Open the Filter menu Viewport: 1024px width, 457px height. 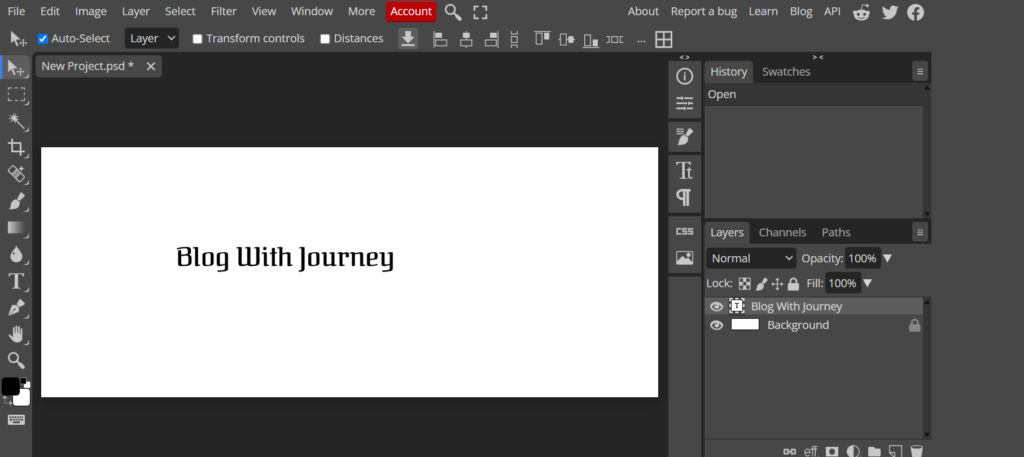223,11
